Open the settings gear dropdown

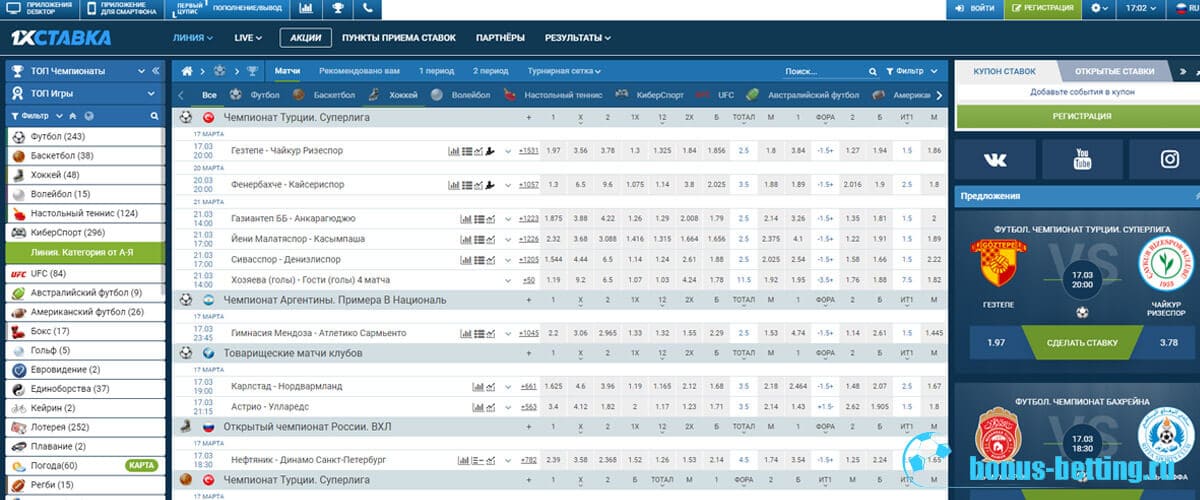coord(1101,8)
